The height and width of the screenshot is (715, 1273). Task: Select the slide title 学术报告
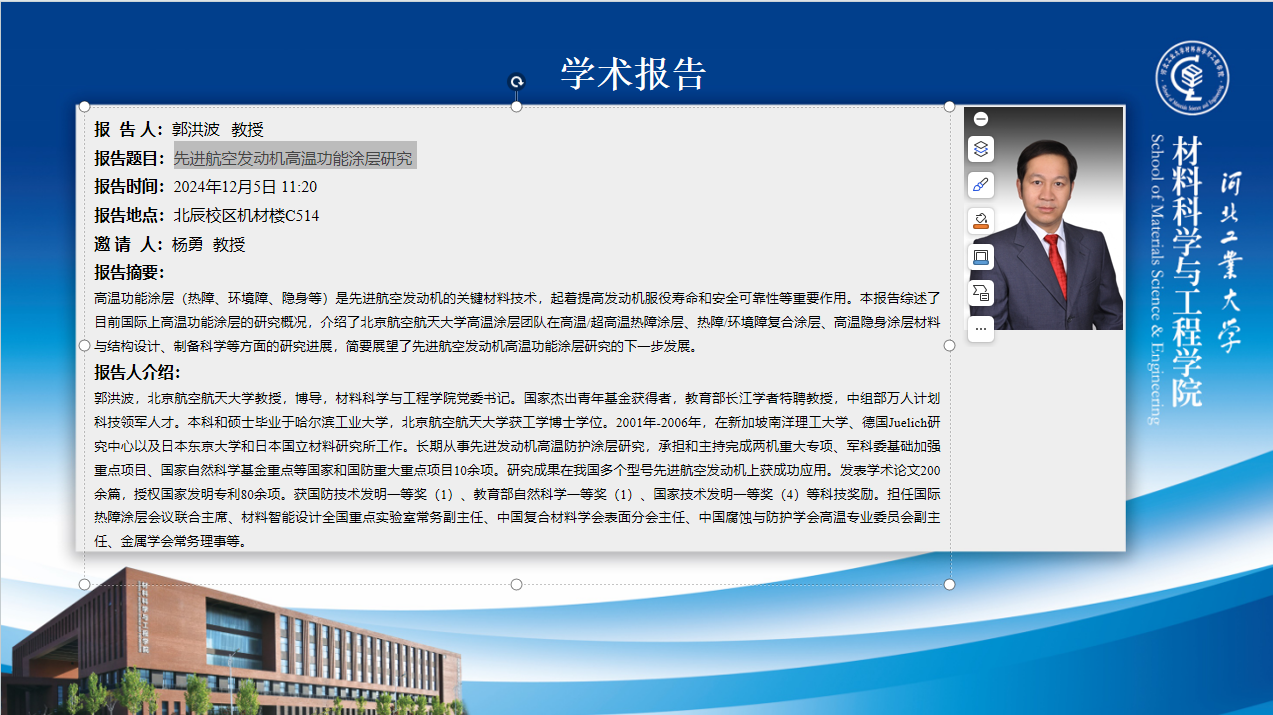click(x=634, y=73)
